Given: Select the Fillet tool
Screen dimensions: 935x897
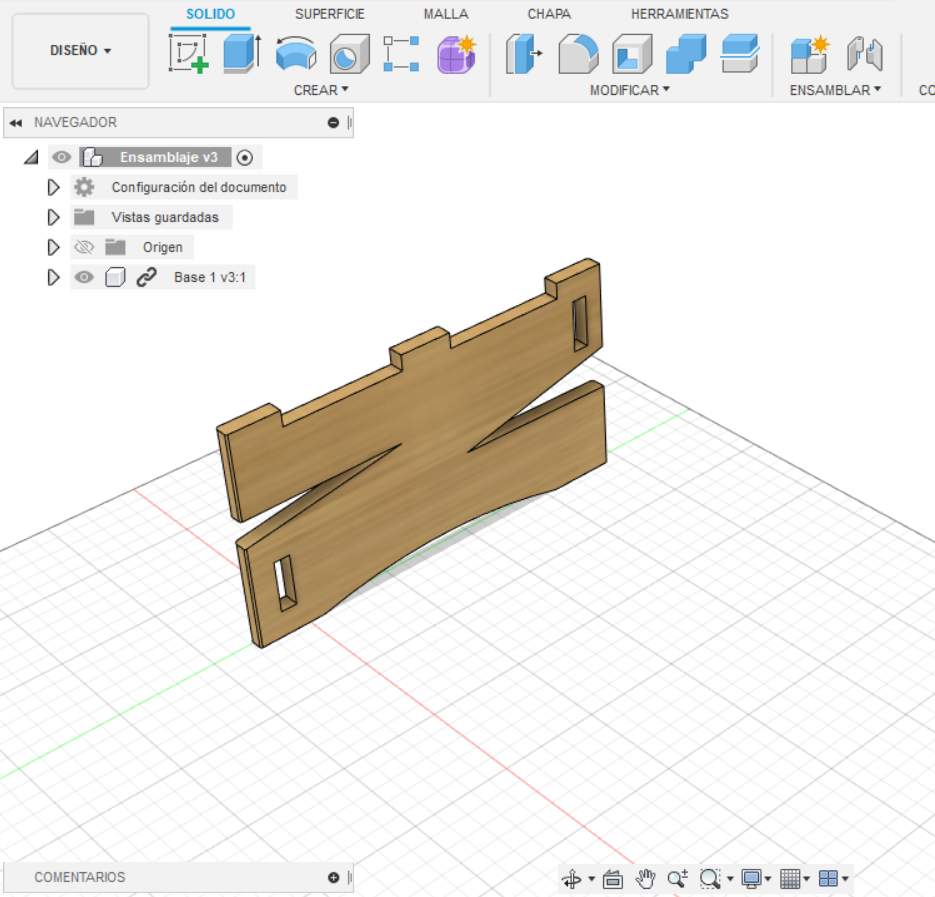Looking at the screenshot, I should click(578, 54).
